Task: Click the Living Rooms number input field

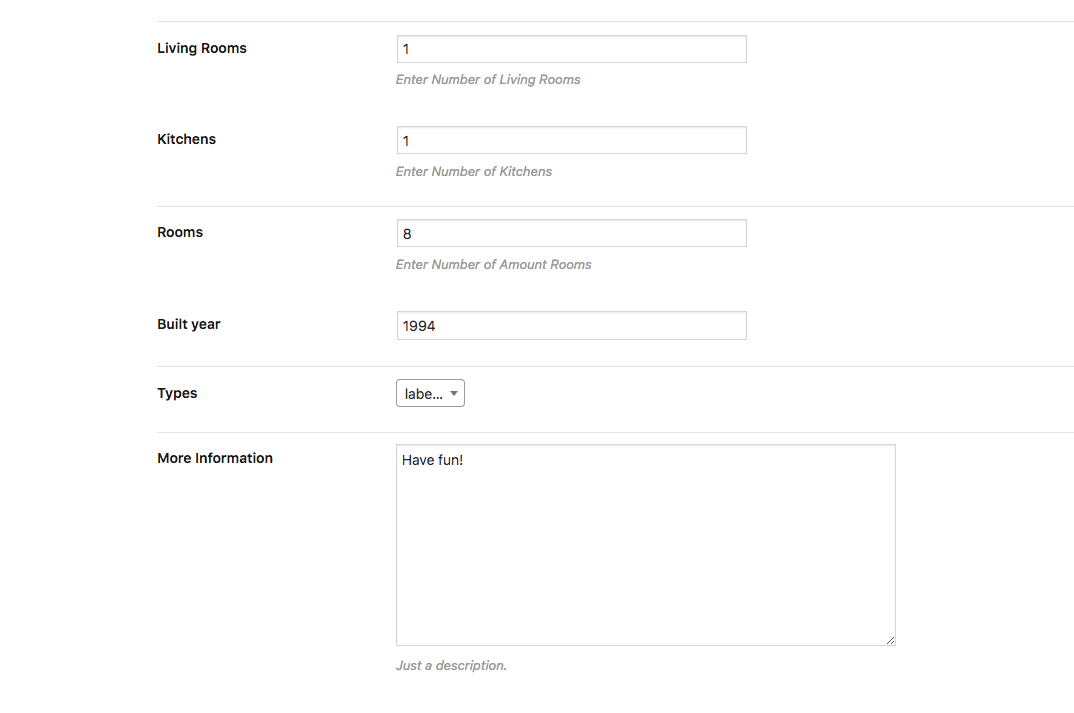Action: pos(571,49)
